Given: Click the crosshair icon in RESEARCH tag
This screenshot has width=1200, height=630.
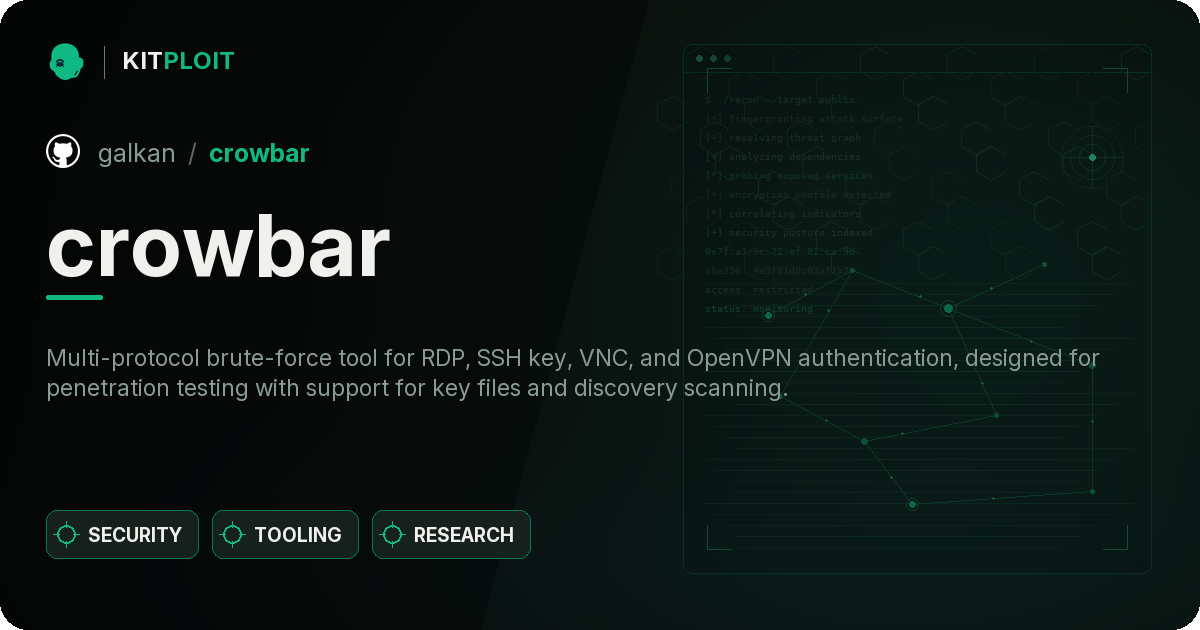Looking at the screenshot, I should click(x=393, y=535).
